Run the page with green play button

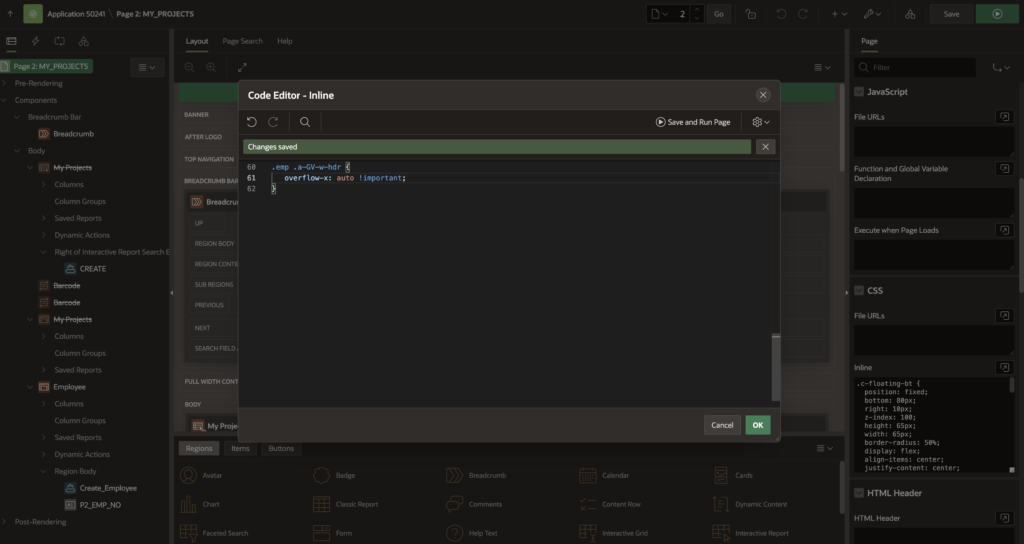[x=996, y=14]
